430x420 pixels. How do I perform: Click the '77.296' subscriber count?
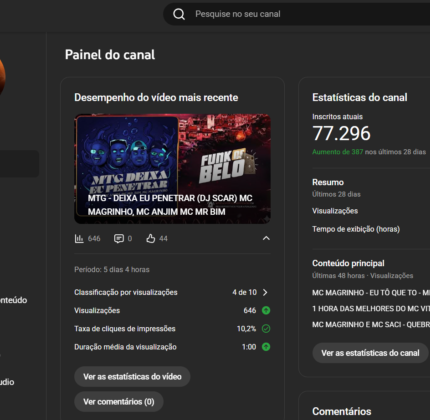pyautogui.click(x=341, y=133)
